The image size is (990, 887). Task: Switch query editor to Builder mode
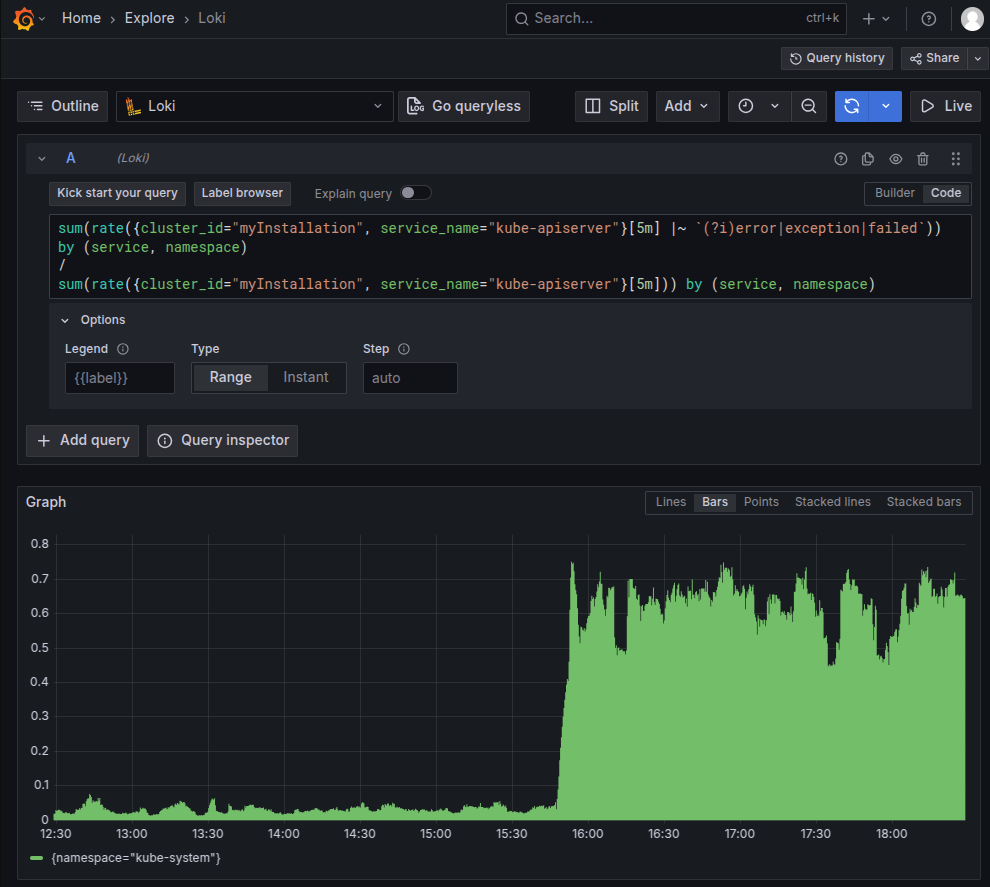pyautogui.click(x=894, y=193)
